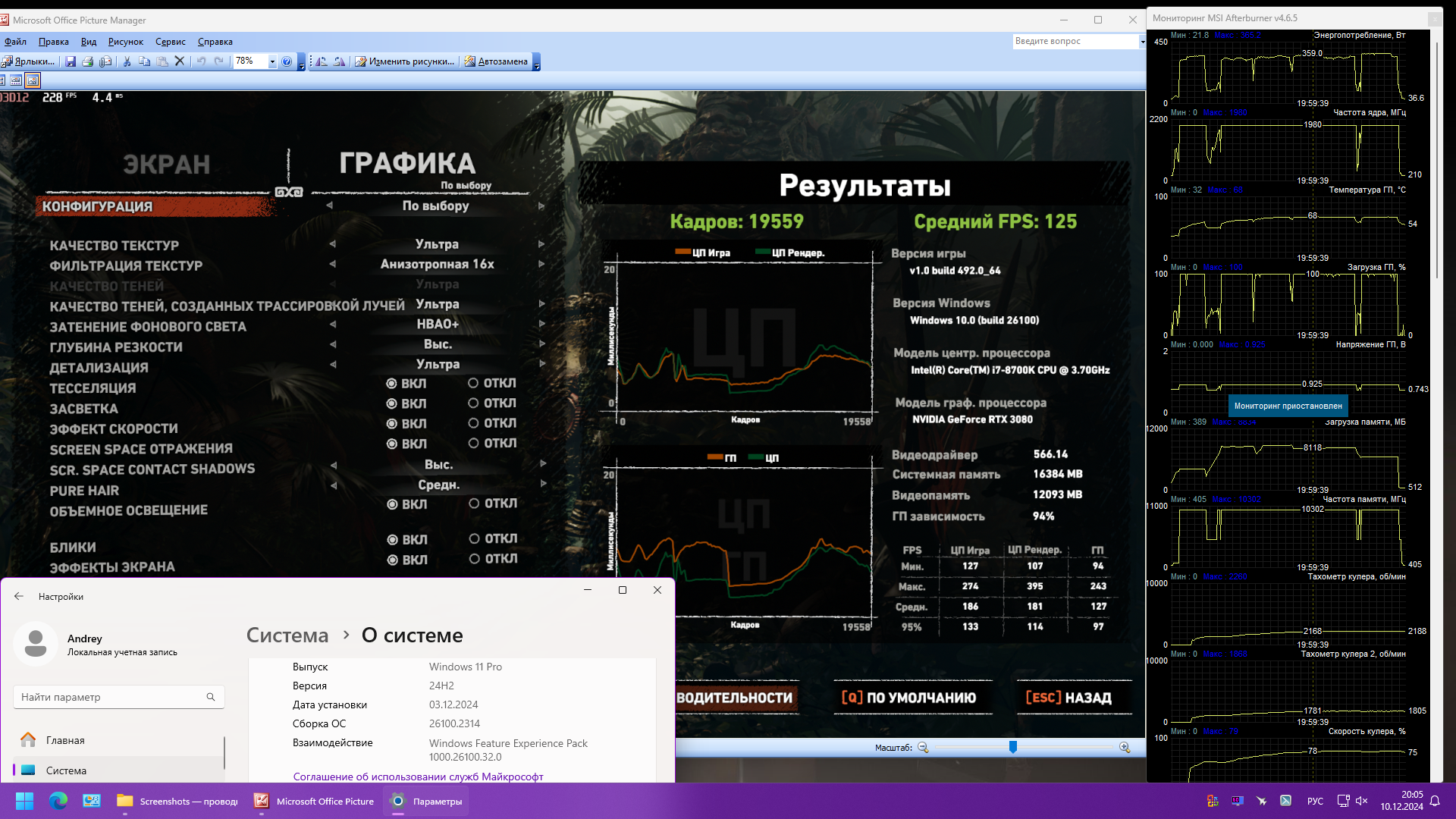The height and width of the screenshot is (819, 1456).
Task: Open the 78% zoom dropdown
Action: [272, 61]
